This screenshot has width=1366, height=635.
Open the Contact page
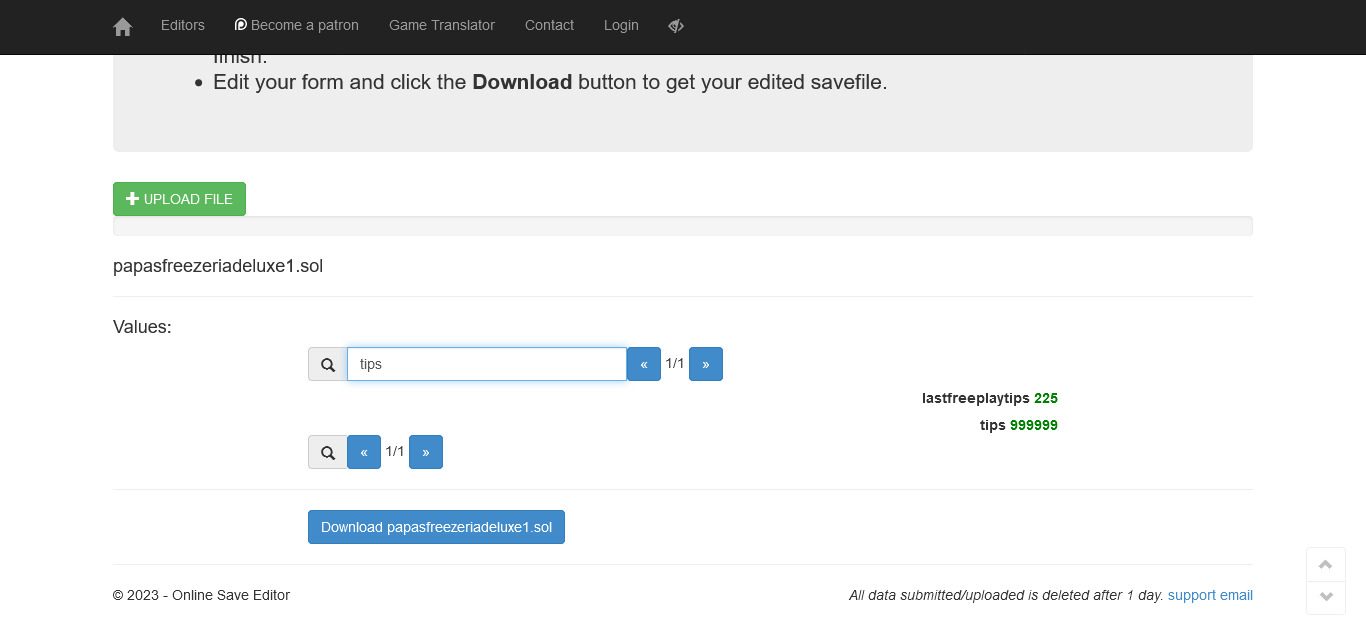click(549, 25)
